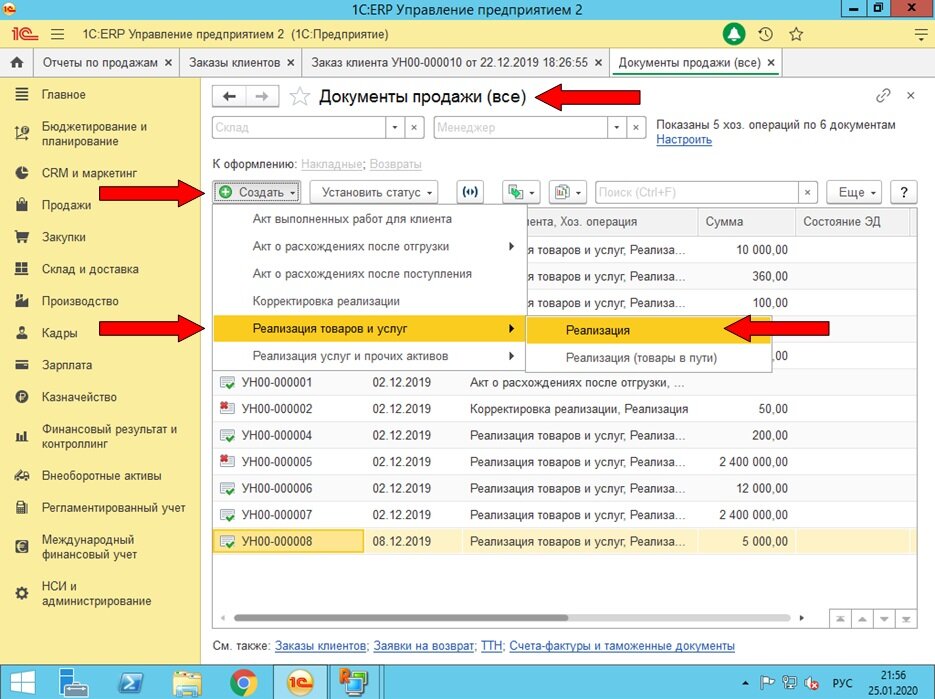Open the create-based-on toolbar dropdown
Viewport: 935px width, 699px height.
pyautogui.click(x=521, y=192)
